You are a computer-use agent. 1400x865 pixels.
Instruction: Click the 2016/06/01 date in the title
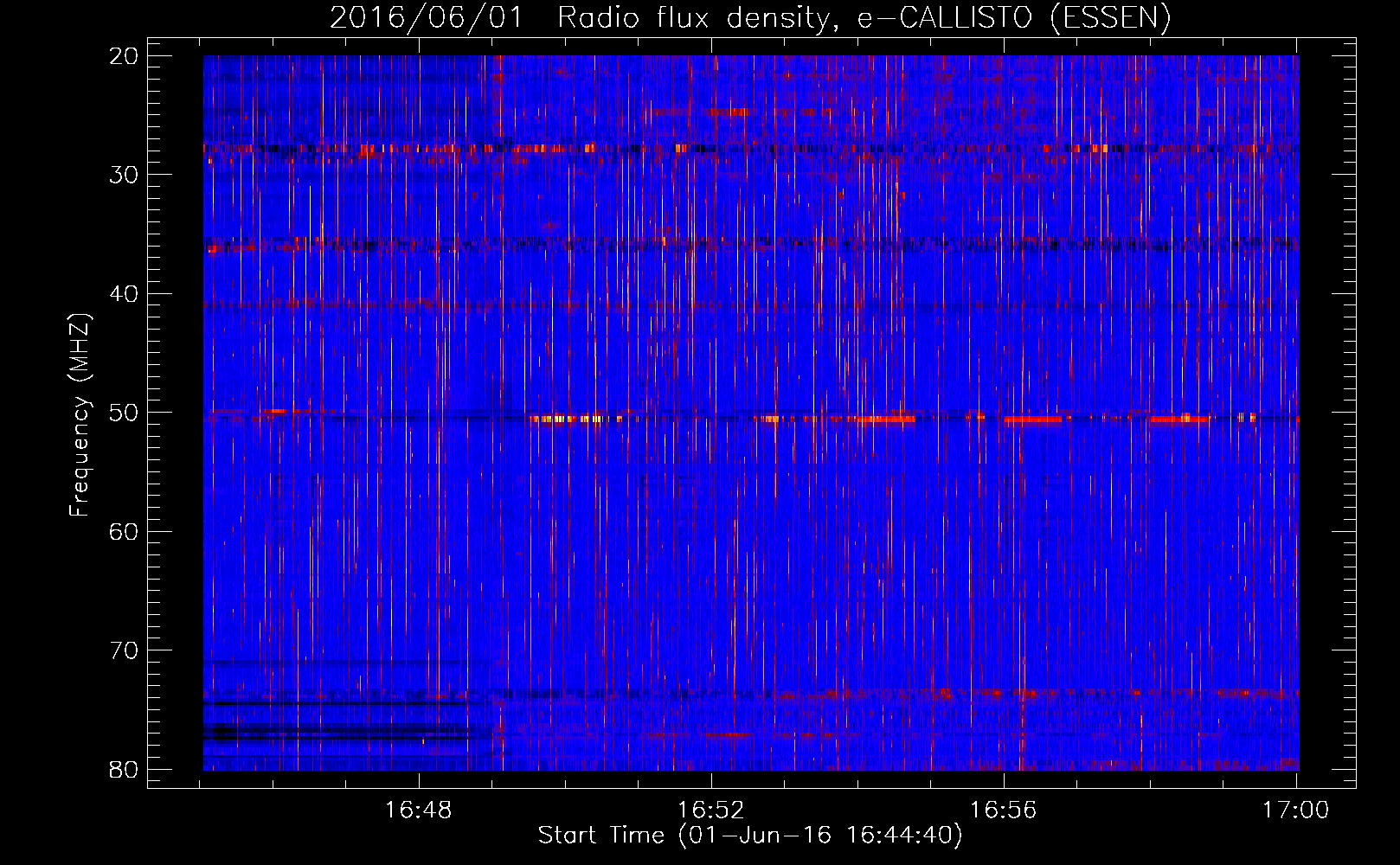coord(427,17)
